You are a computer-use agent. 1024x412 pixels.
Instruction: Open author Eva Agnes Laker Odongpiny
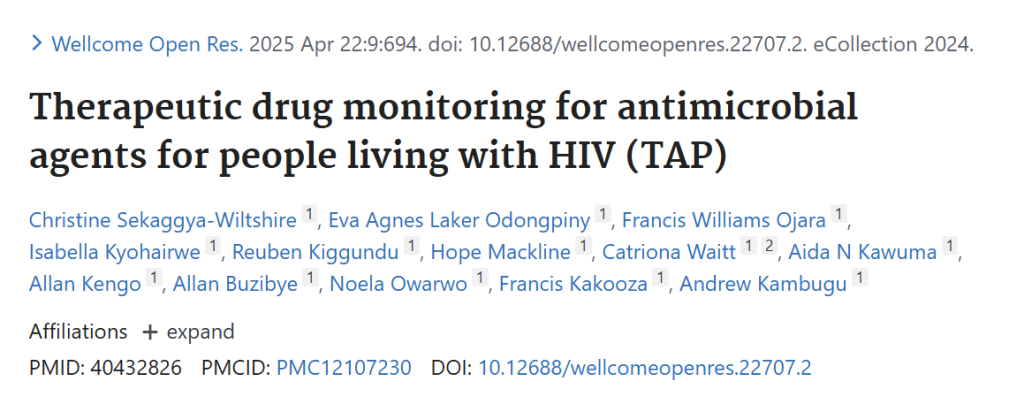(x=459, y=221)
